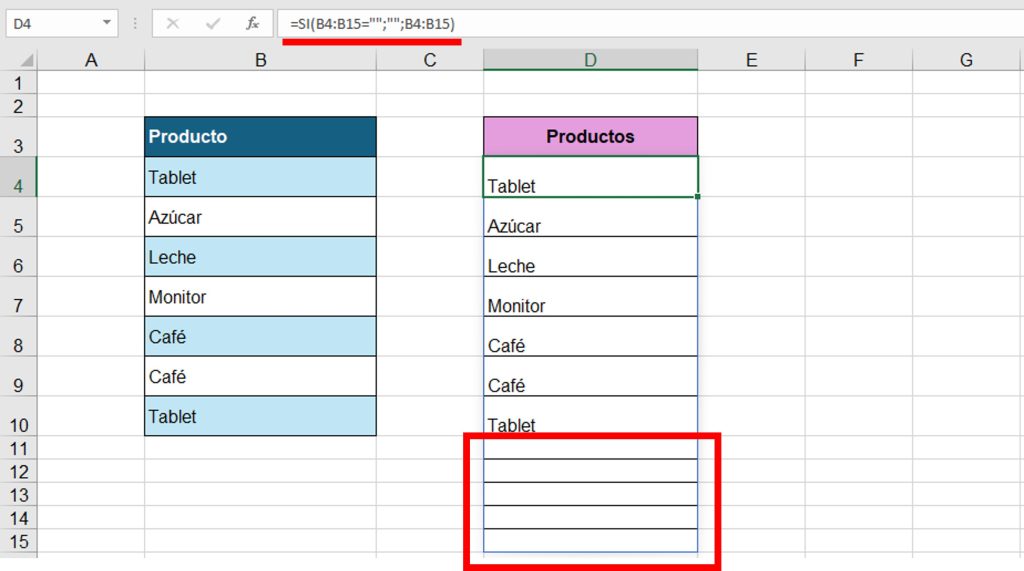Select column G header
Screen dimensions: 1024x571
[x=966, y=60]
